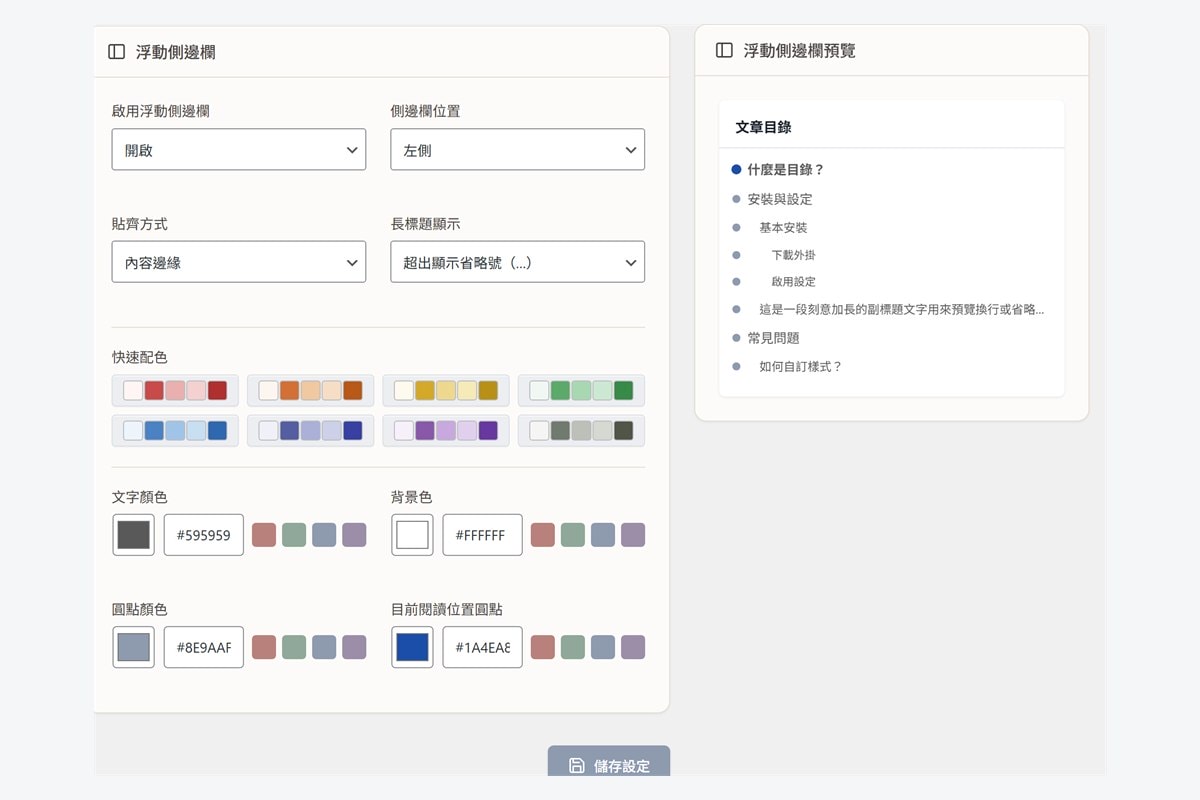
Task: Click the 長標題顯示 field label
Action: (426, 224)
